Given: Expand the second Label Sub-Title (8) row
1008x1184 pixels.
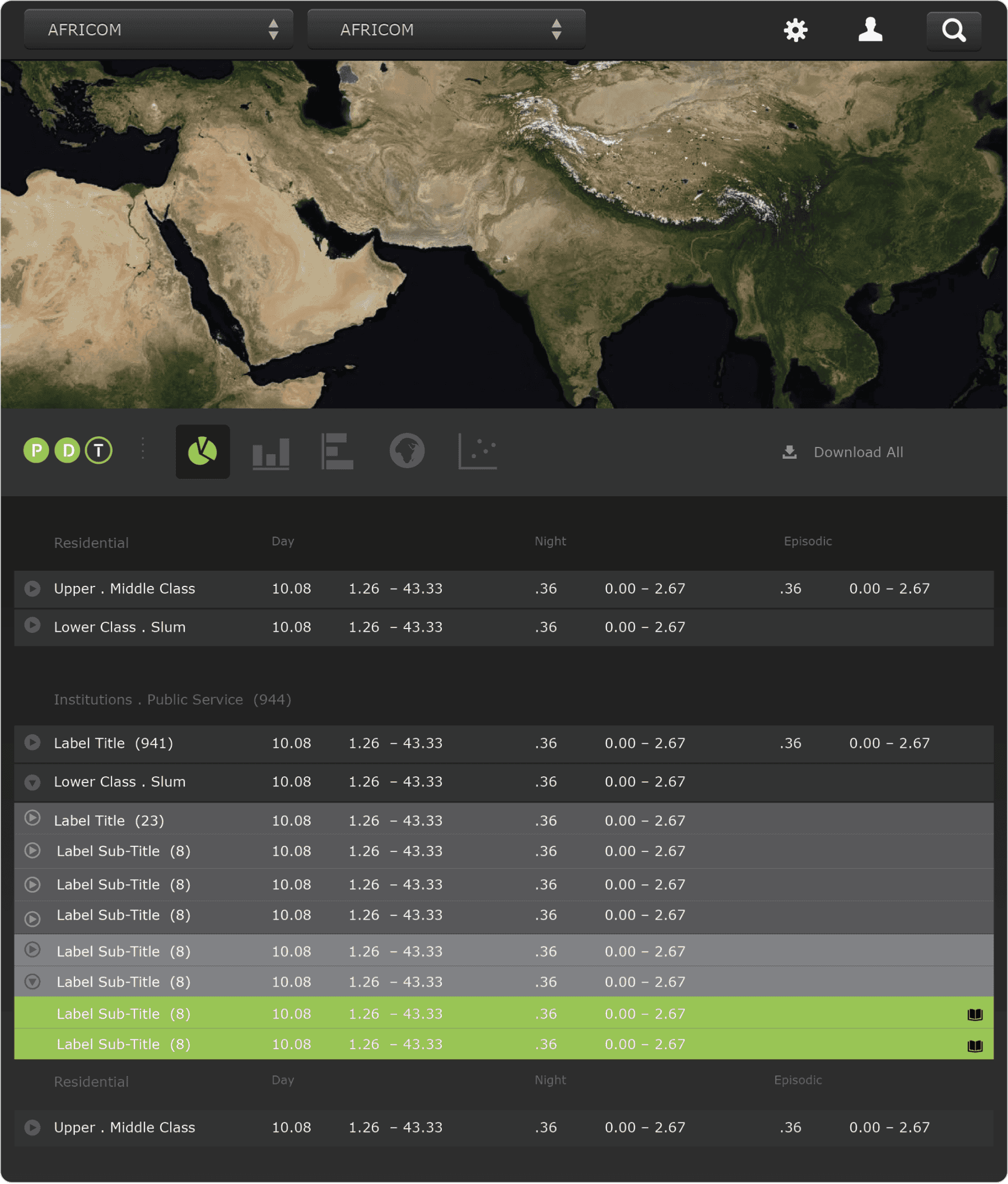Looking at the screenshot, I should pos(32,884).
